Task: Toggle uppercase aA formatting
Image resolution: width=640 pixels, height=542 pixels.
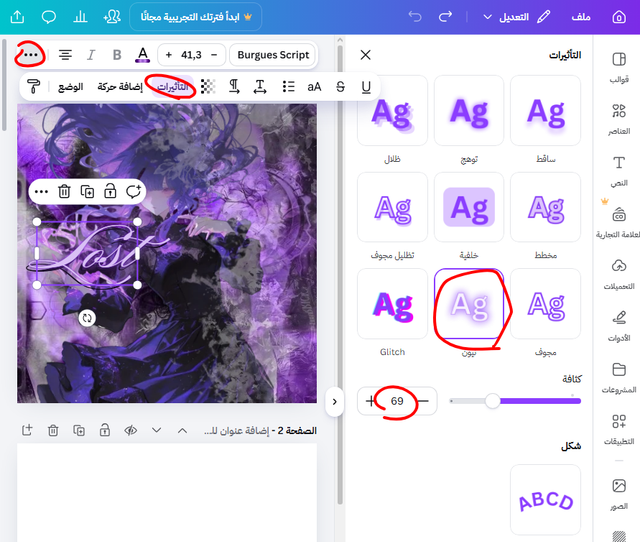Action: pyautogui.click(x=314, y=87)
